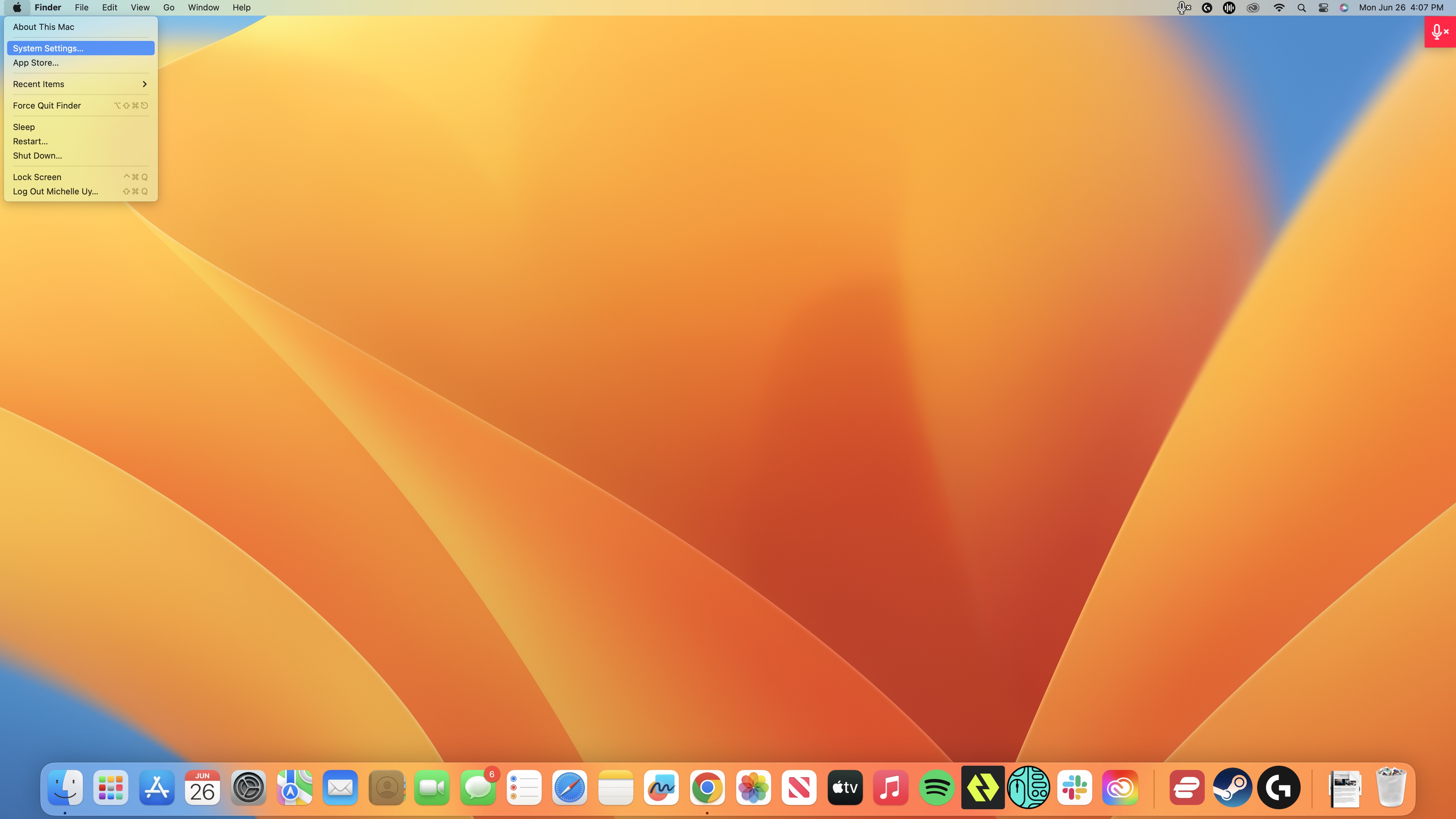Open Messages with 6 badge
This screenshot has height=819, width=1456.
pos(478,787)
